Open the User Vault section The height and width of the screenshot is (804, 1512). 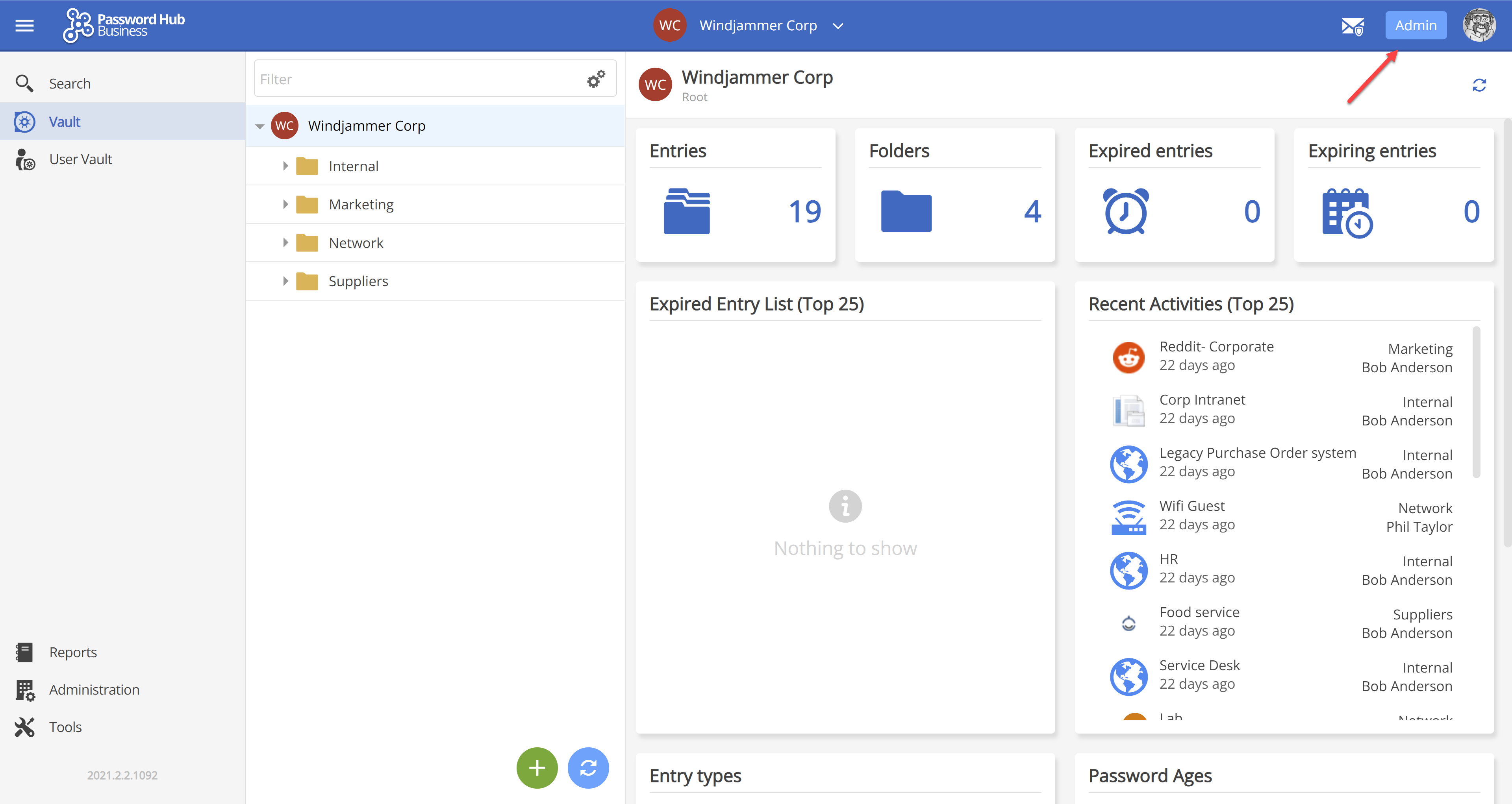pos(80,159)
